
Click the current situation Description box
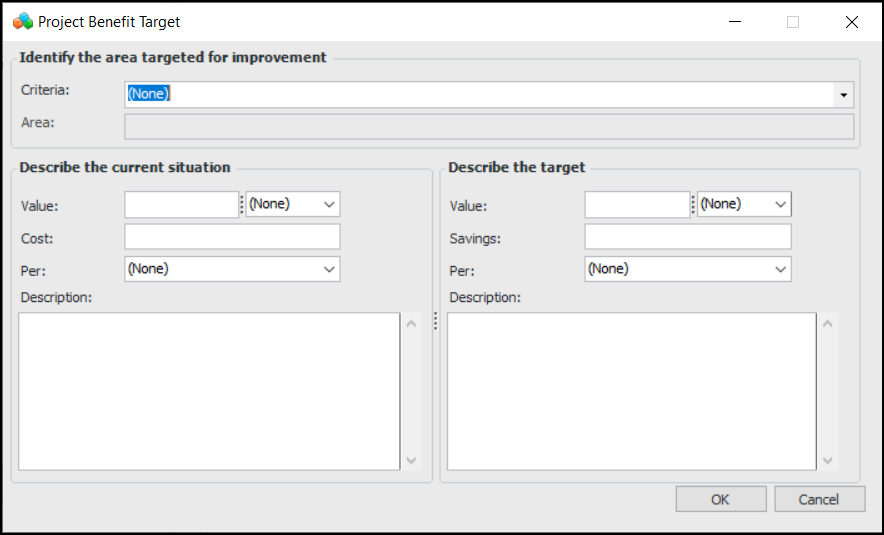click(209, 391)
